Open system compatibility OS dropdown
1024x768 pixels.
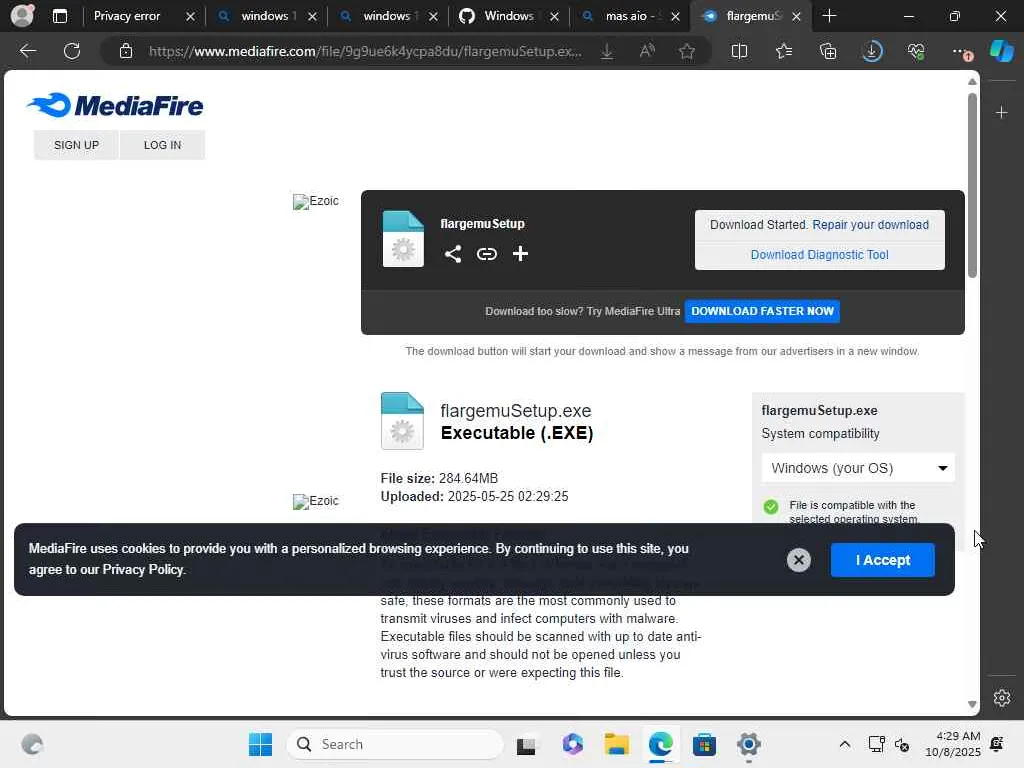tap(858, 468)
